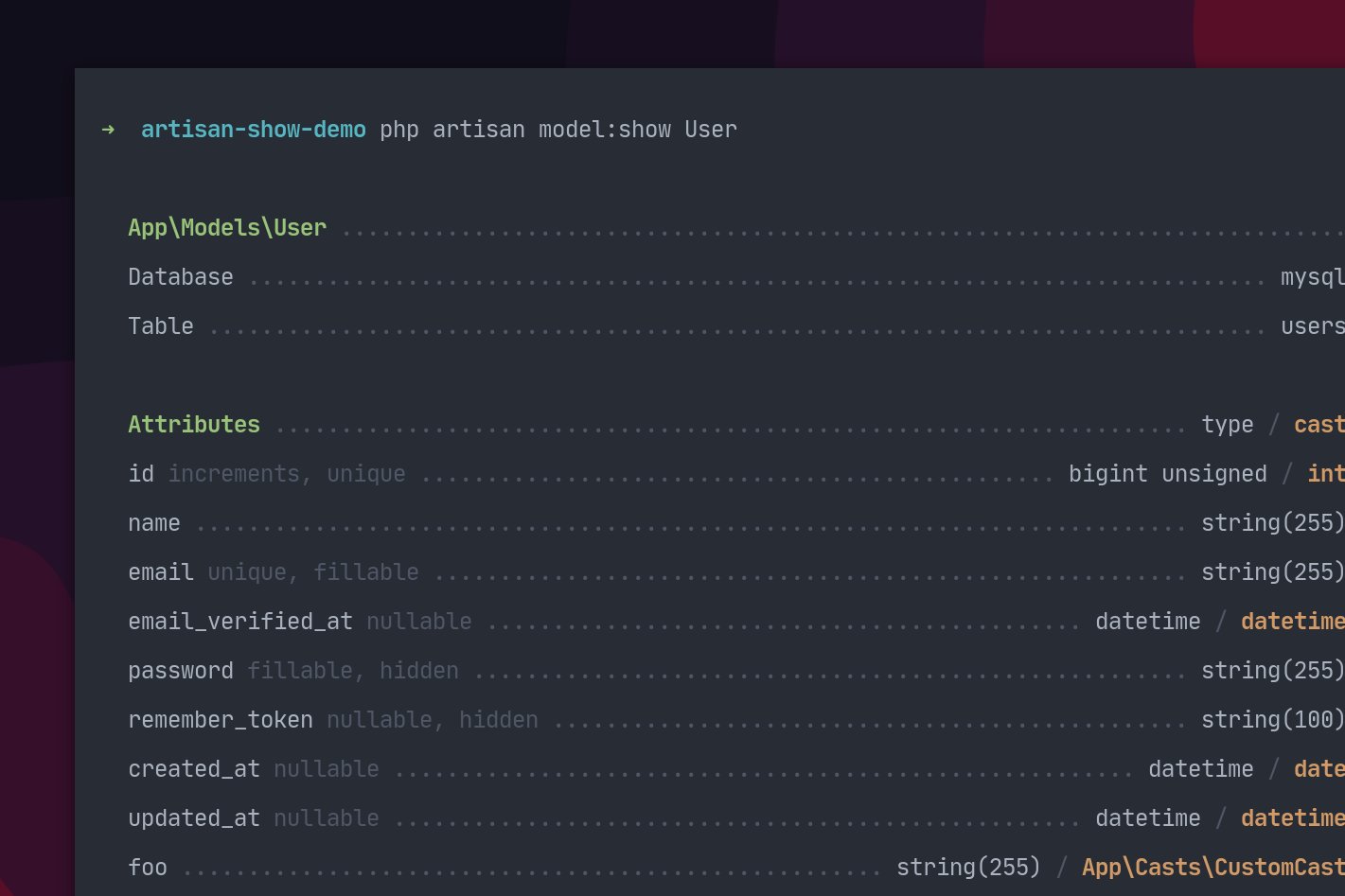
Task: Click 'nullable' next to updated_at
Action: [x=327, y=818]
